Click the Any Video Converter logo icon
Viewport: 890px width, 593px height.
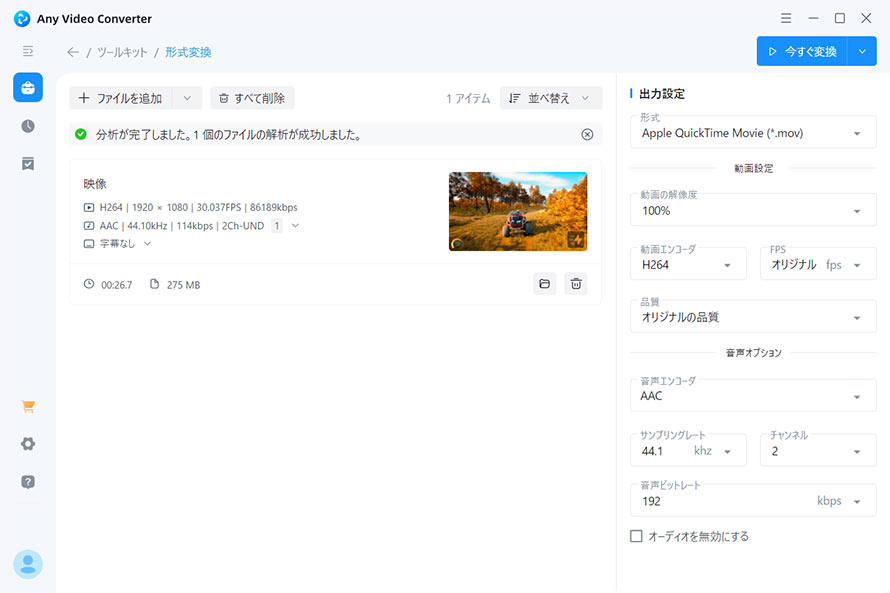[x=22, y=19]
